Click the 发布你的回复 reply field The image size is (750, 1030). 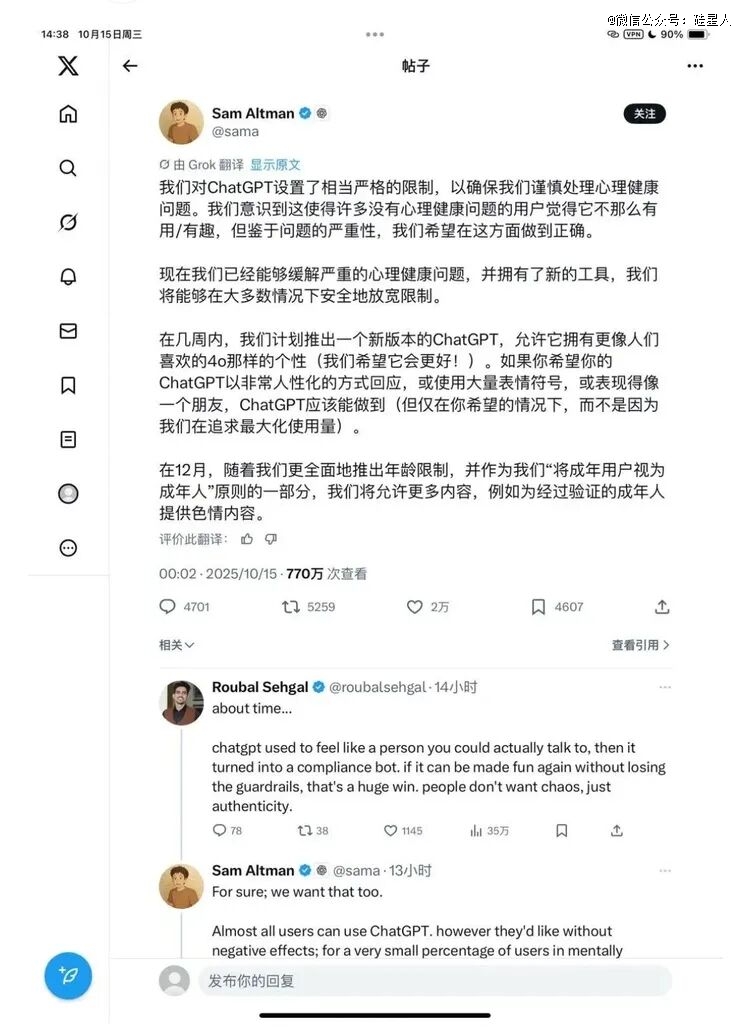coord(435,981)
